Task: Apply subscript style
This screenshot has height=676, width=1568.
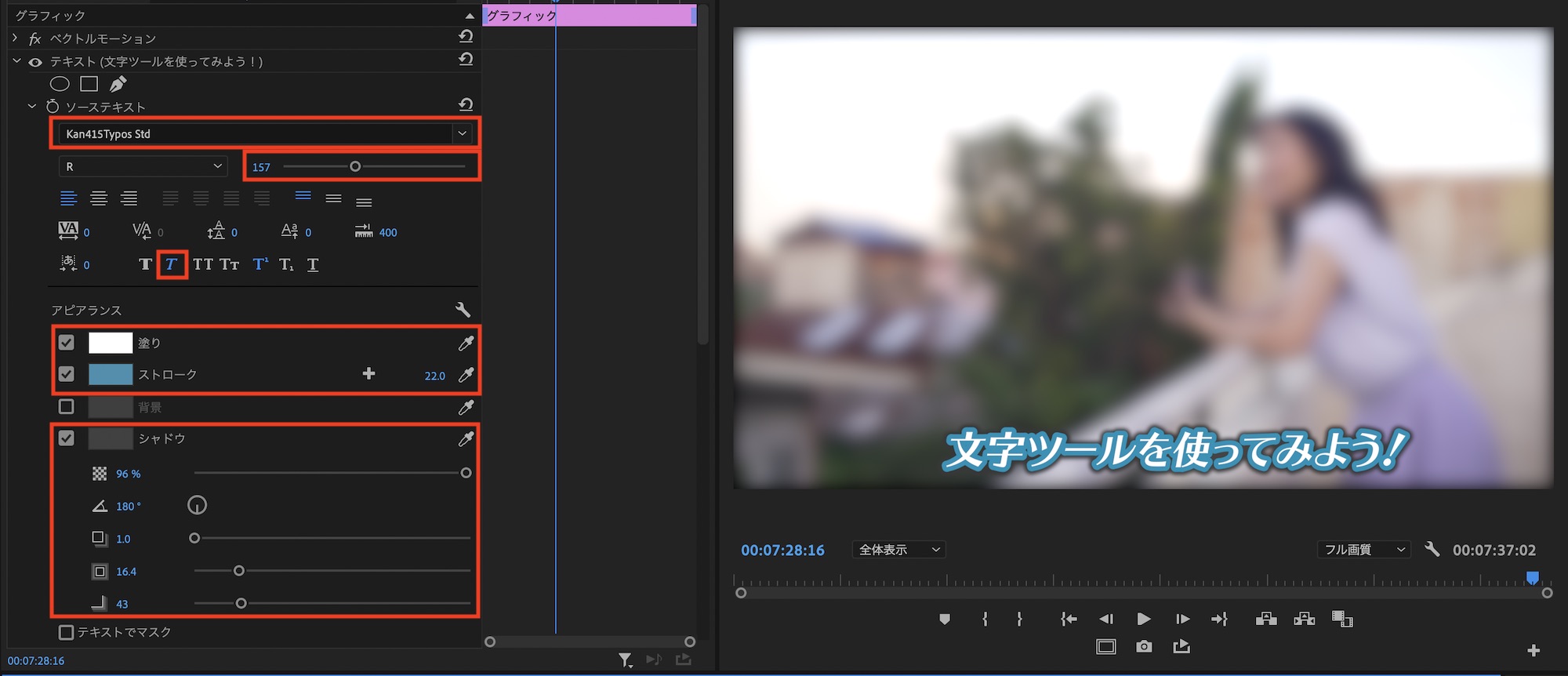Action: pyautogui.click(x=286, y=264)
